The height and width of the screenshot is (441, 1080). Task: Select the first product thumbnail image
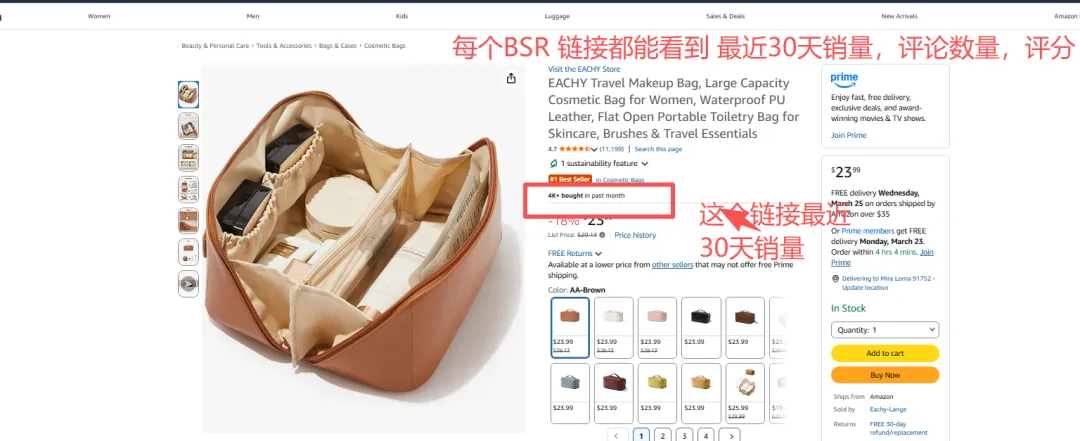point(188,94)
